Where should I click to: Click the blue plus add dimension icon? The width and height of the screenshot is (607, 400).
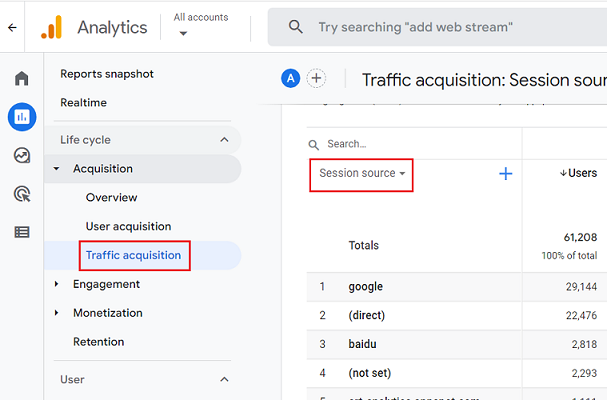coord(505,174)
